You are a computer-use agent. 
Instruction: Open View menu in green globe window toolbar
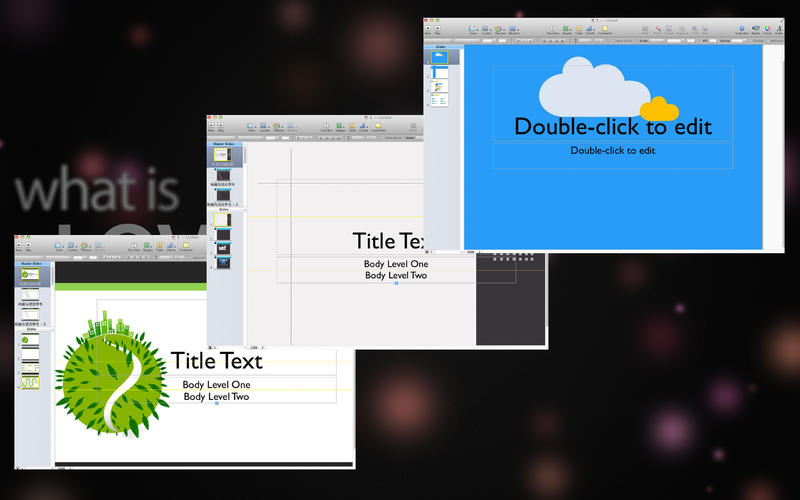59,247
